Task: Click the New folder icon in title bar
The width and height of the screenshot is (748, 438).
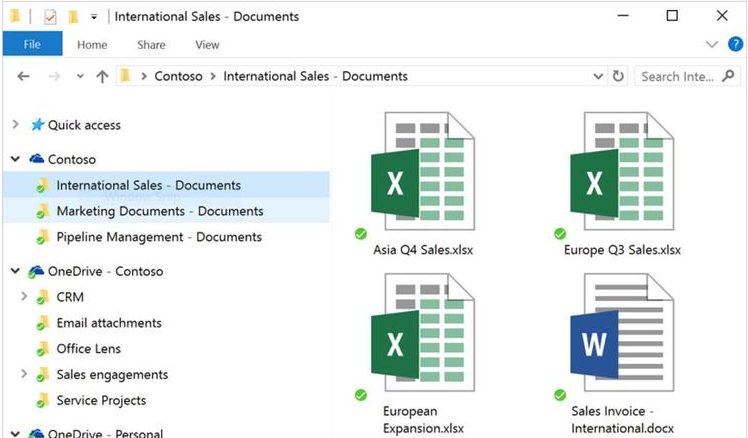Action: click(x=73, y=17)
